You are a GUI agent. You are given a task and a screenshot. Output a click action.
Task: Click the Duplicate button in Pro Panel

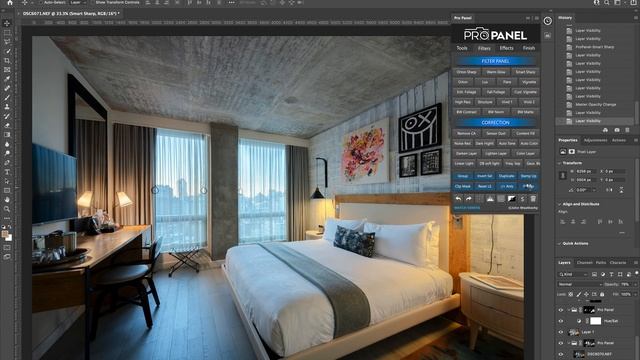507,176
